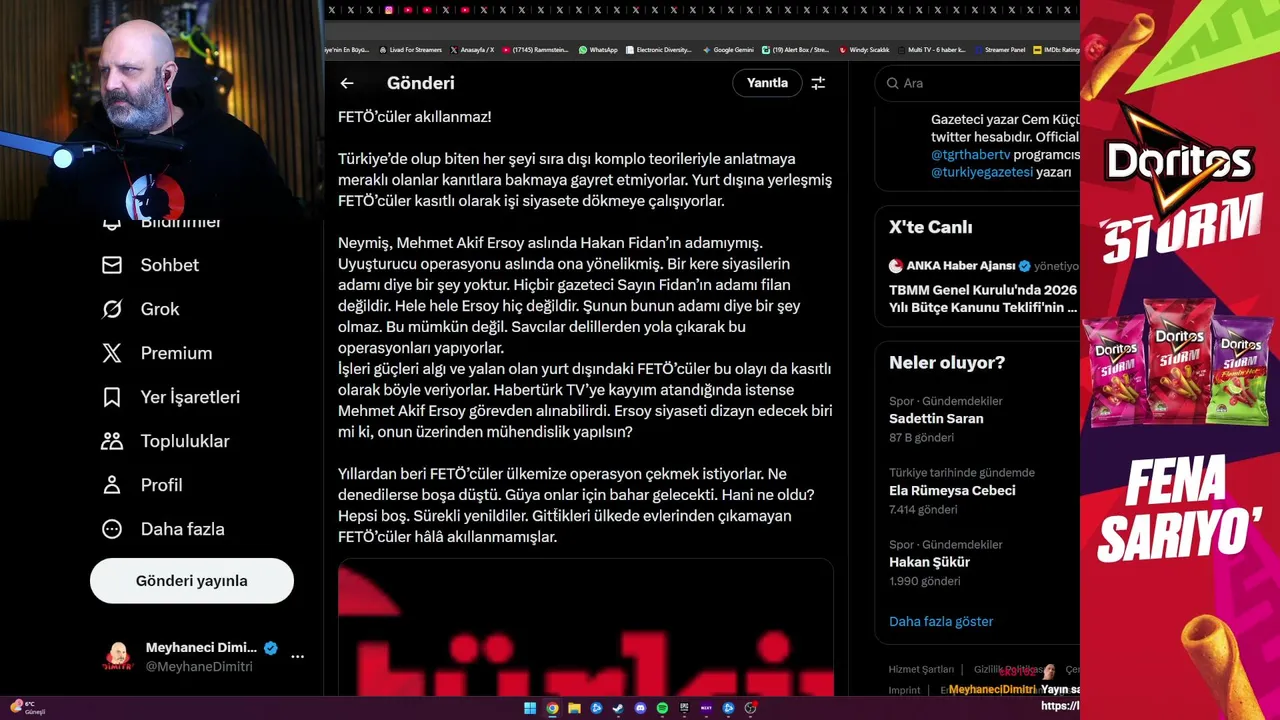
Task: Click Chrome icon in taskbar
Action: pyautogui.click(x=552, y=708)
